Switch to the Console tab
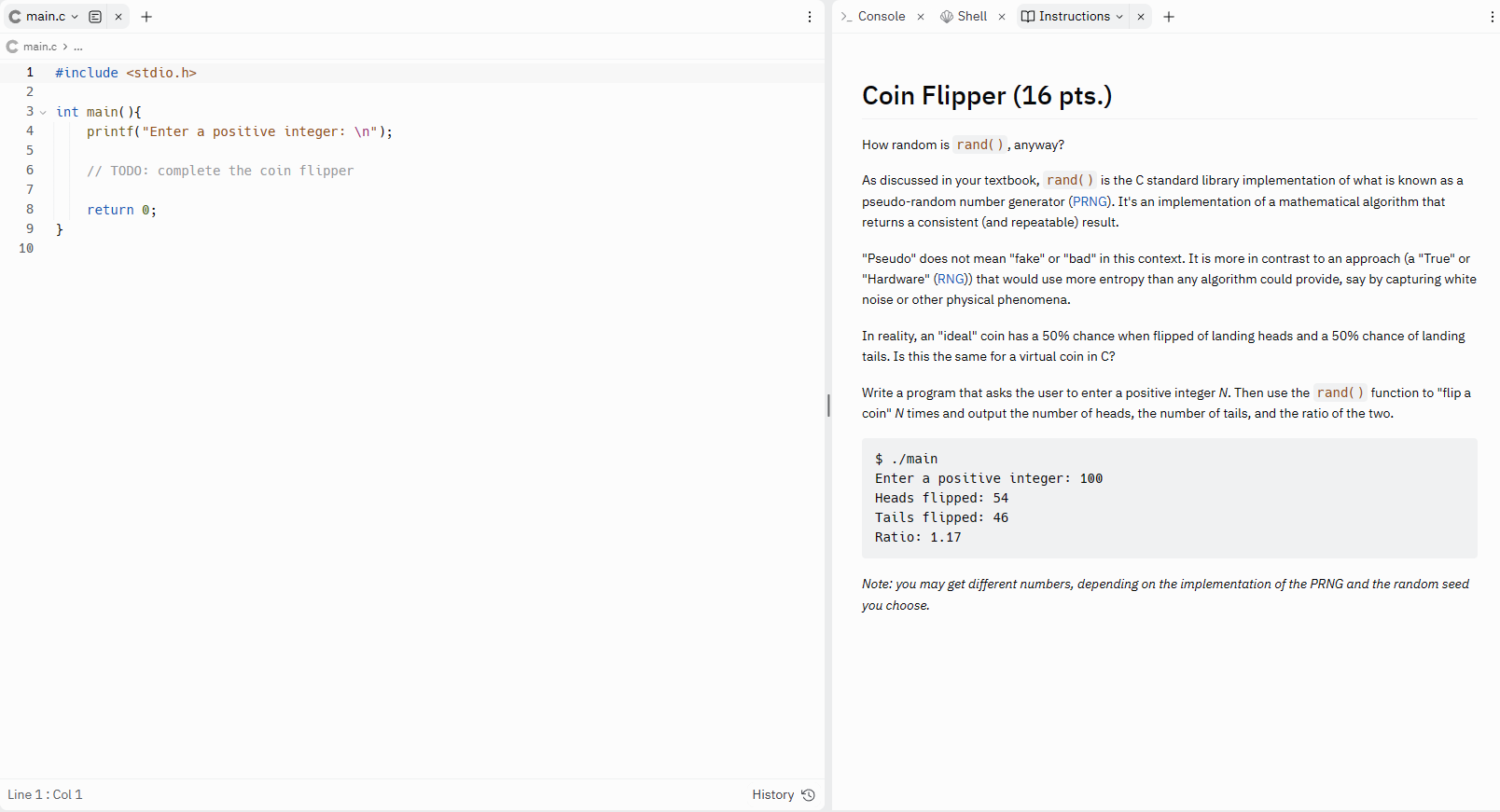This screenshot has width=1500, height=812. pos(882,17)
